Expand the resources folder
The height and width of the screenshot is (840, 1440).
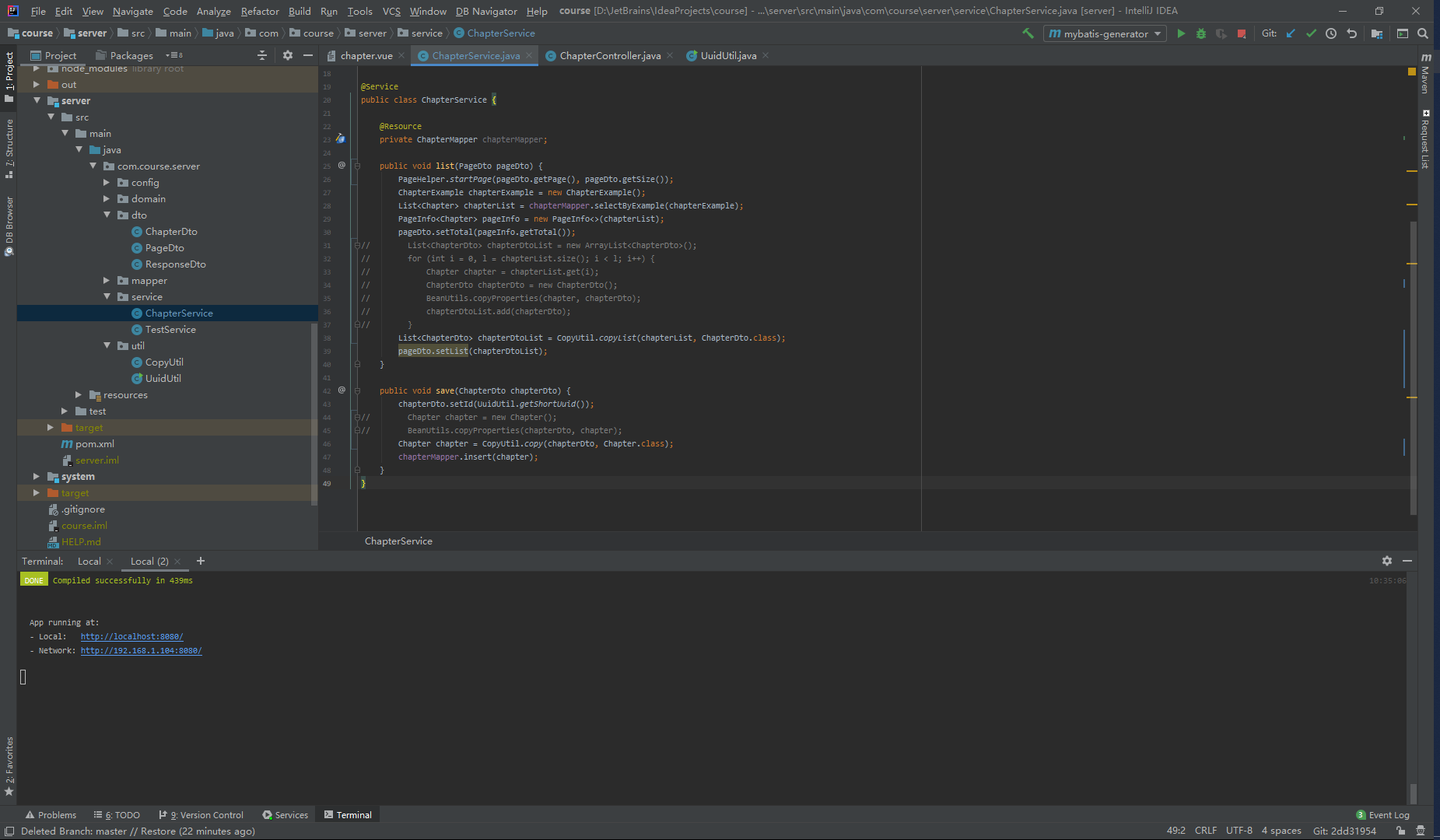(x=79, y=394)
